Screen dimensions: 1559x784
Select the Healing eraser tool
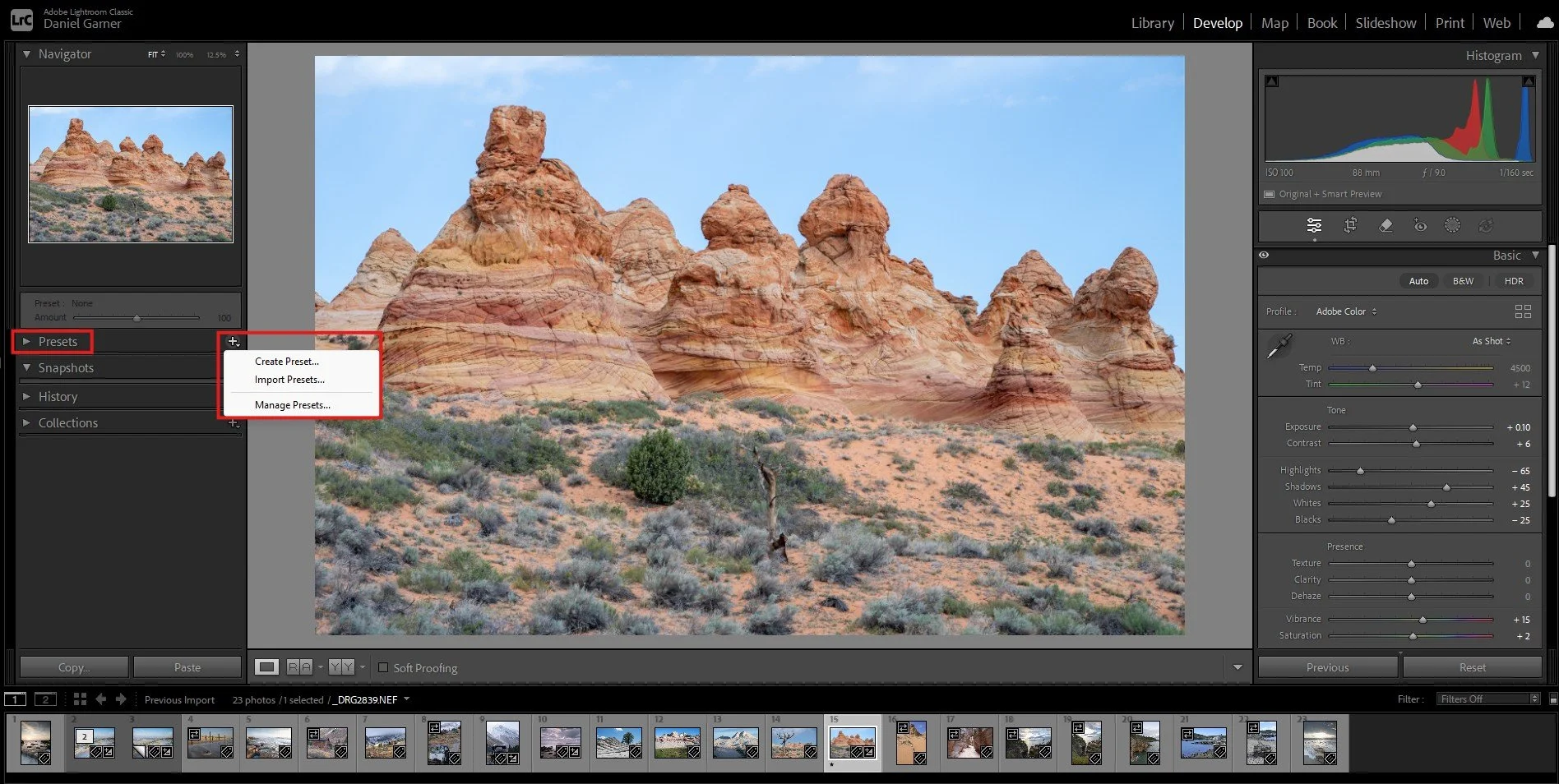[x=1386, y=225]
